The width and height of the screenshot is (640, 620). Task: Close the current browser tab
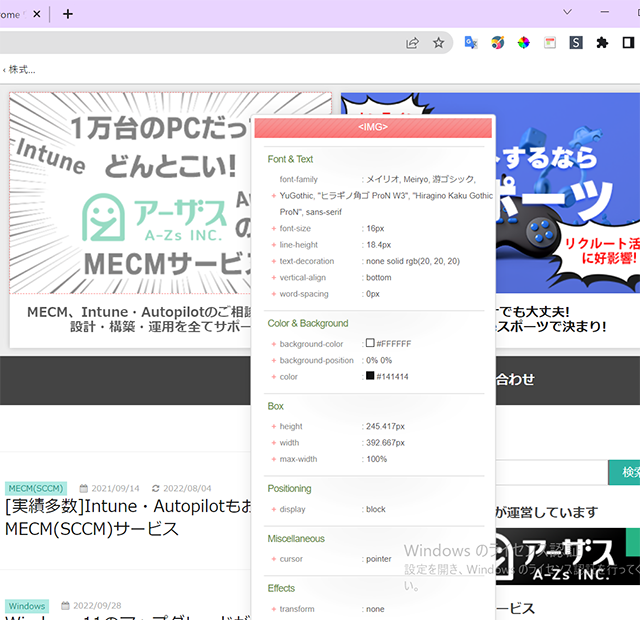[37, 14]
